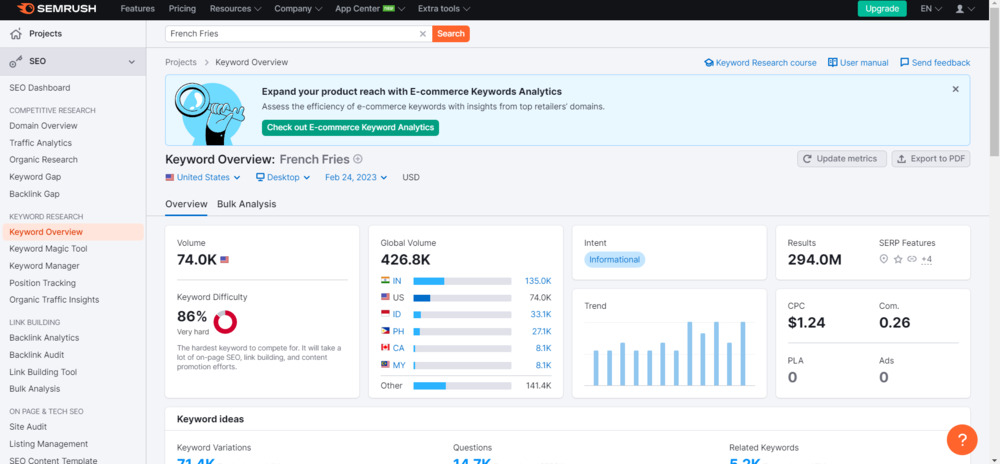The height and width of the screenshot is (464, 1000).
Task: Open the EN language selector
Action: click(931, 9)
